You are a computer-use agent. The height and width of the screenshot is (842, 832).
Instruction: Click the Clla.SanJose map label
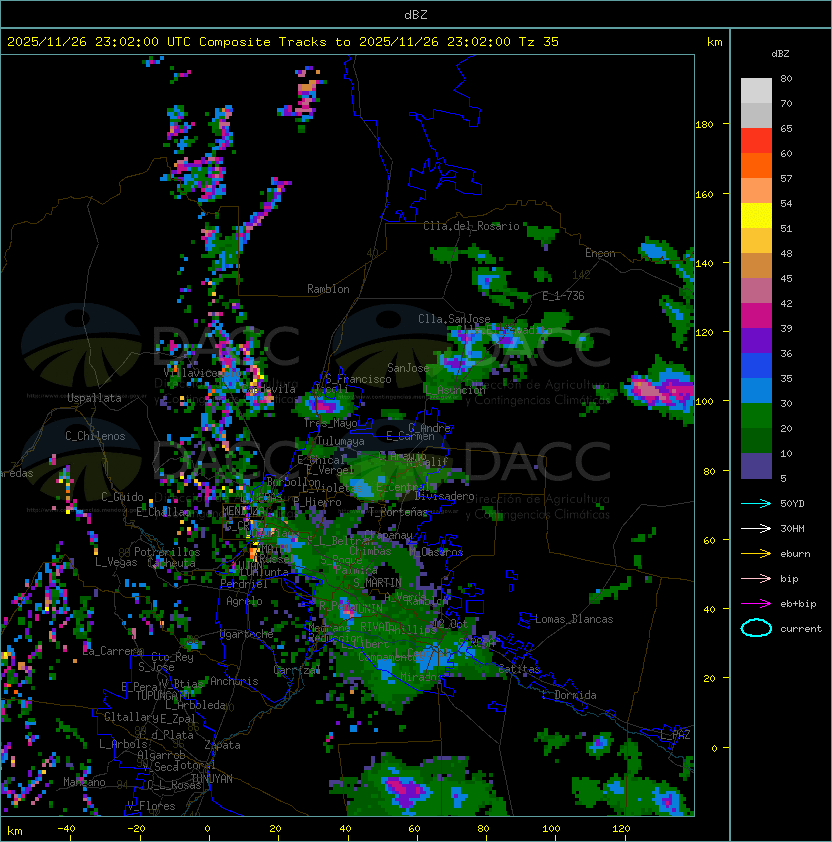click(454, 319)
